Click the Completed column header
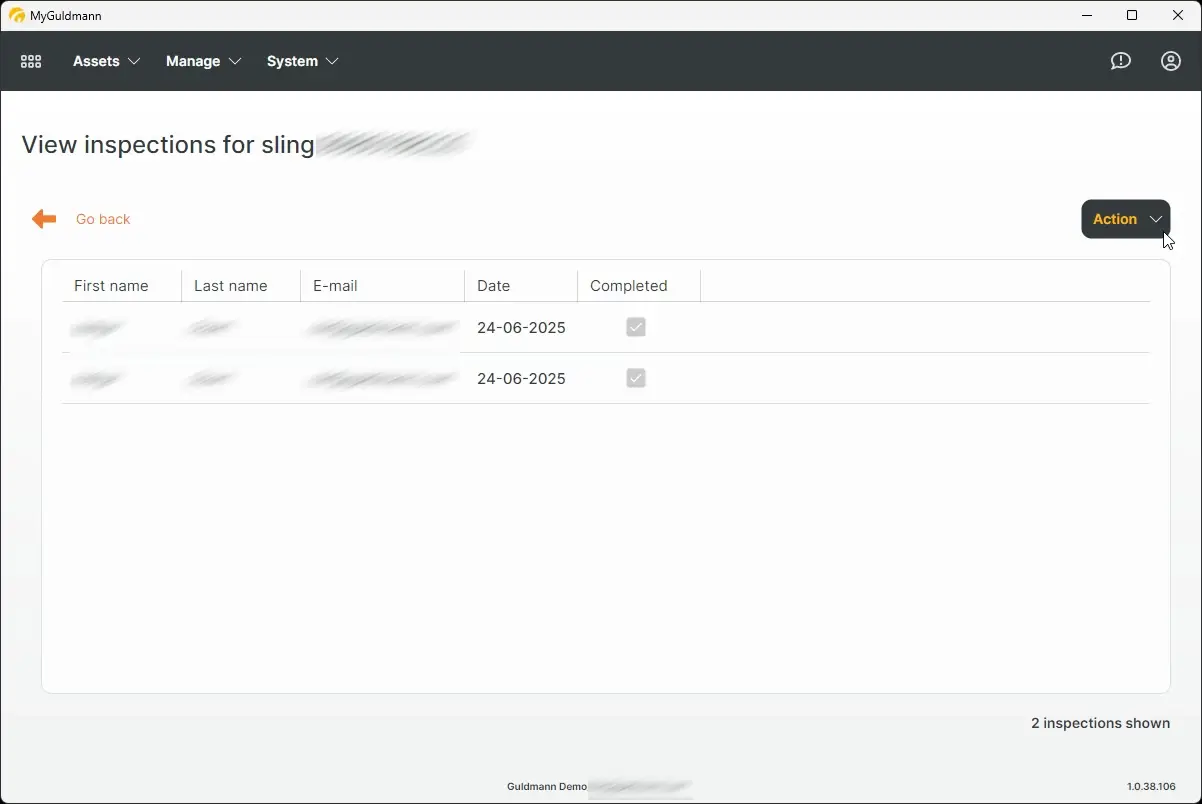1202x804 pixels. coord(629,285)
